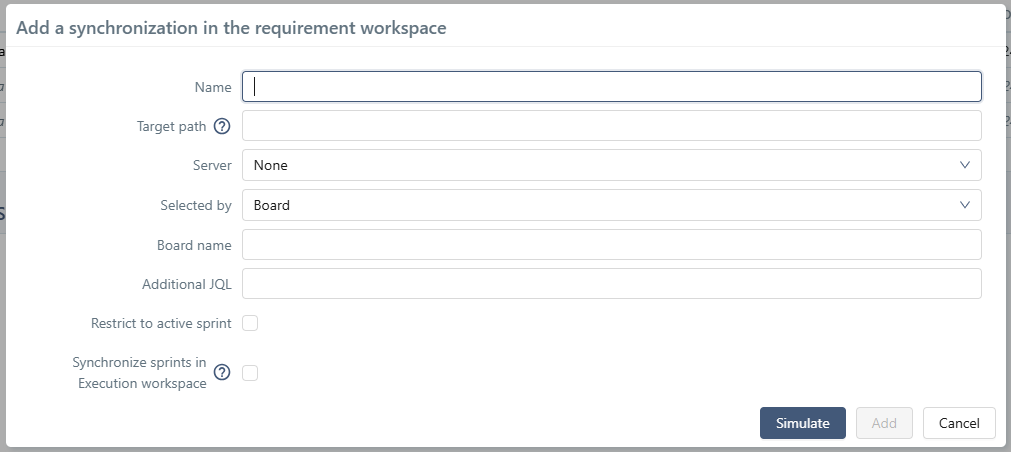This screenshot has height=452, width=1011.
Task: Click the Selected by chevron arrow
Action: [x=965, y=205]
